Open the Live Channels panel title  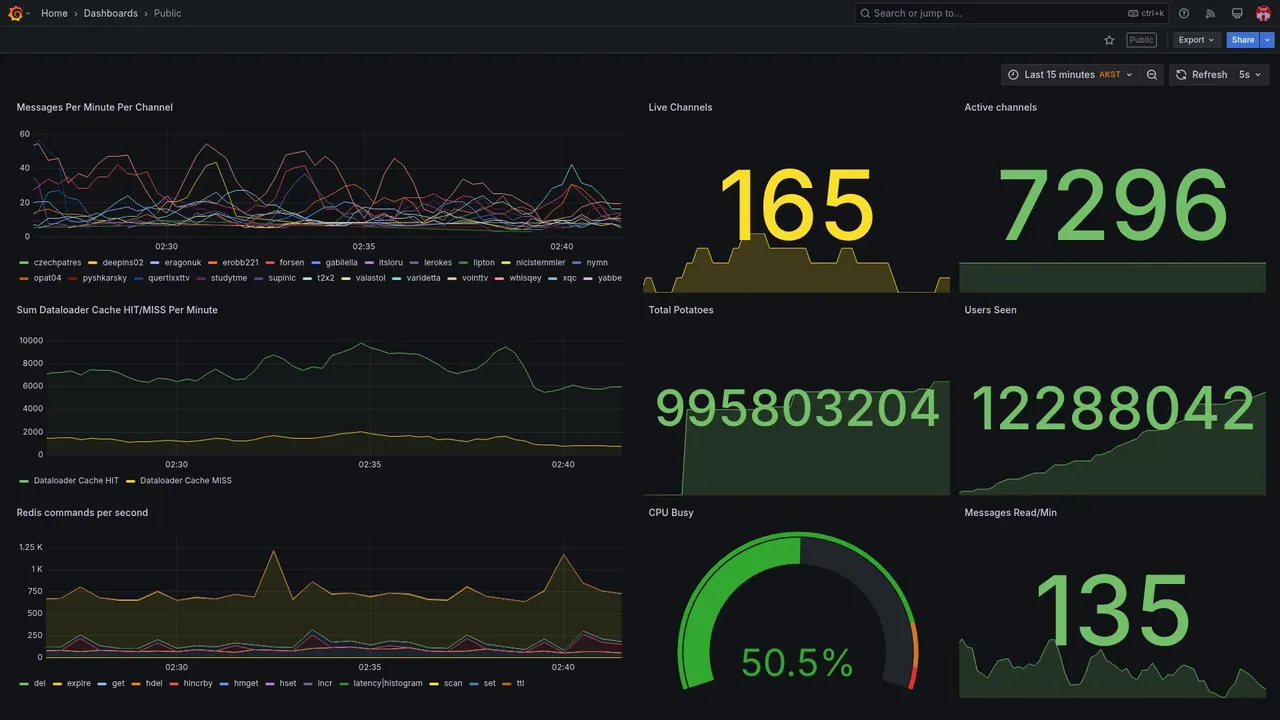[680, 107]
